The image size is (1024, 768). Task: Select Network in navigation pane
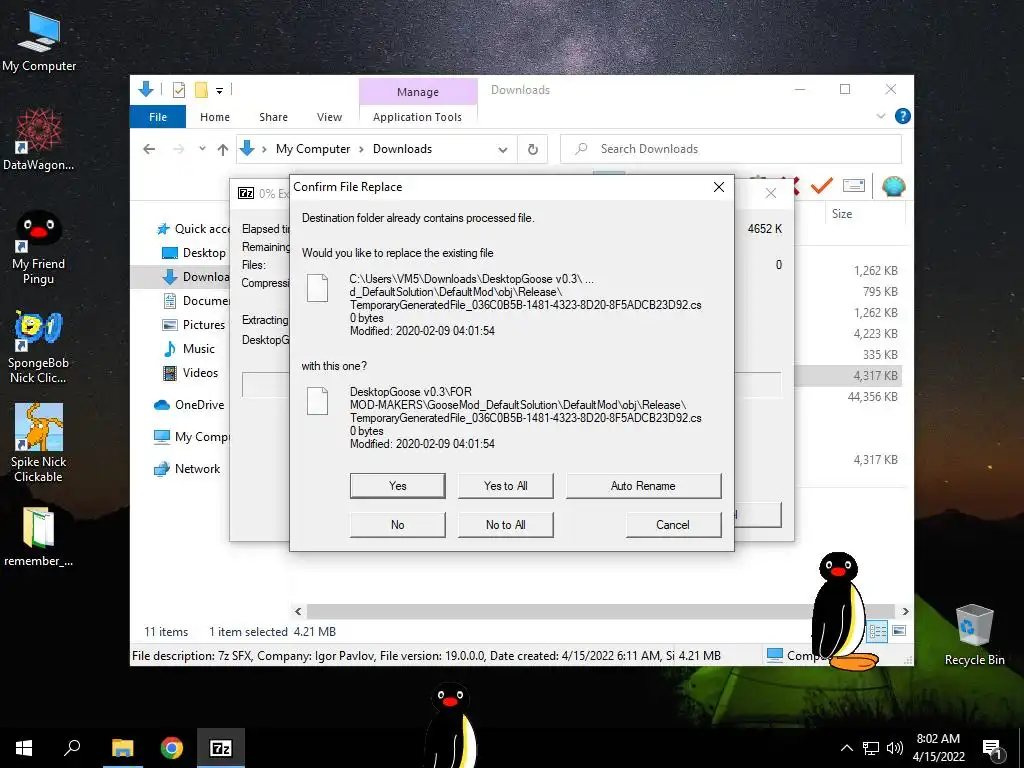click(x=187, y=469)
